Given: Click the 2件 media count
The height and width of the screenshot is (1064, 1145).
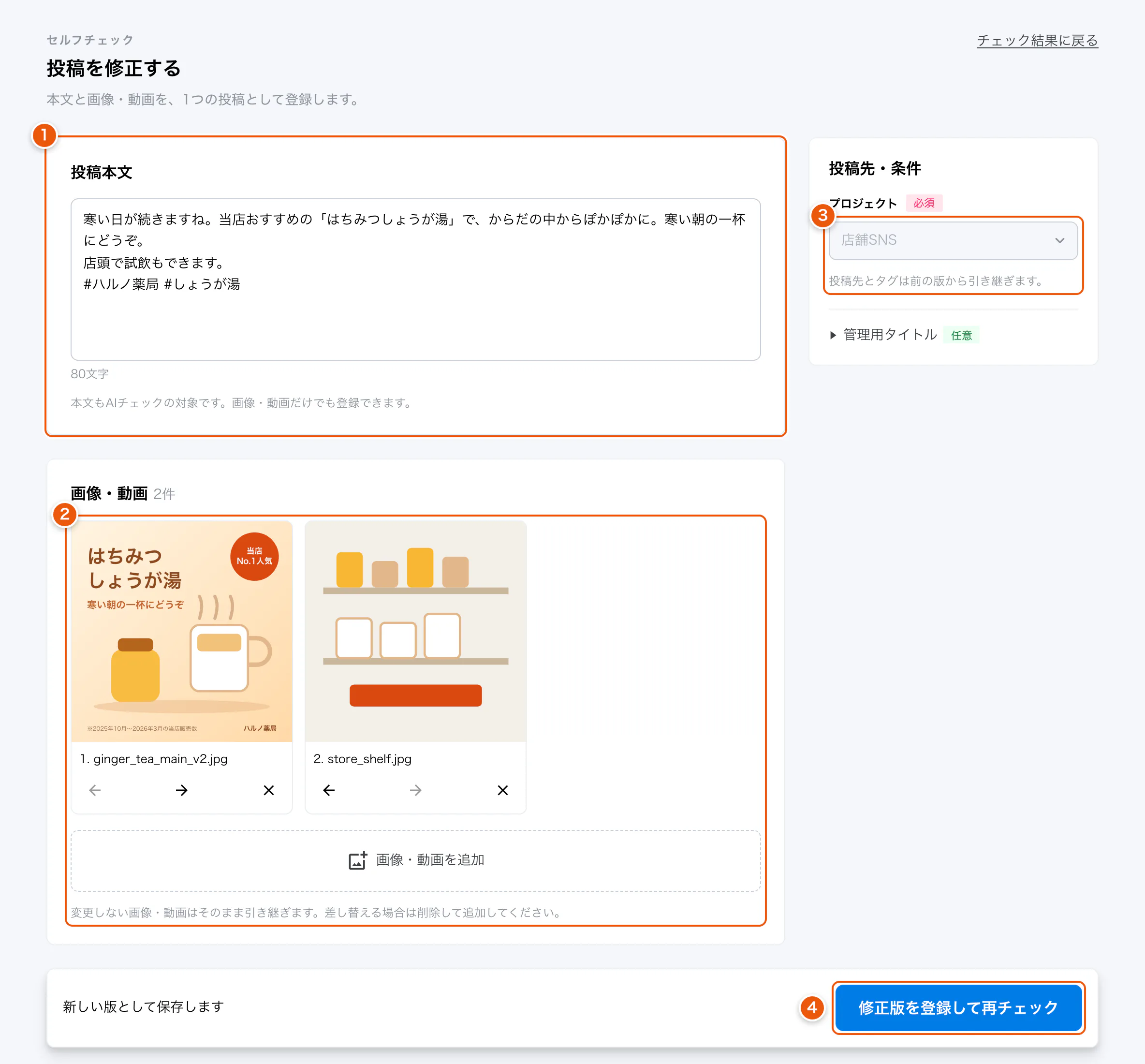Looking at the screenshot, I should [x=164, y=494].
